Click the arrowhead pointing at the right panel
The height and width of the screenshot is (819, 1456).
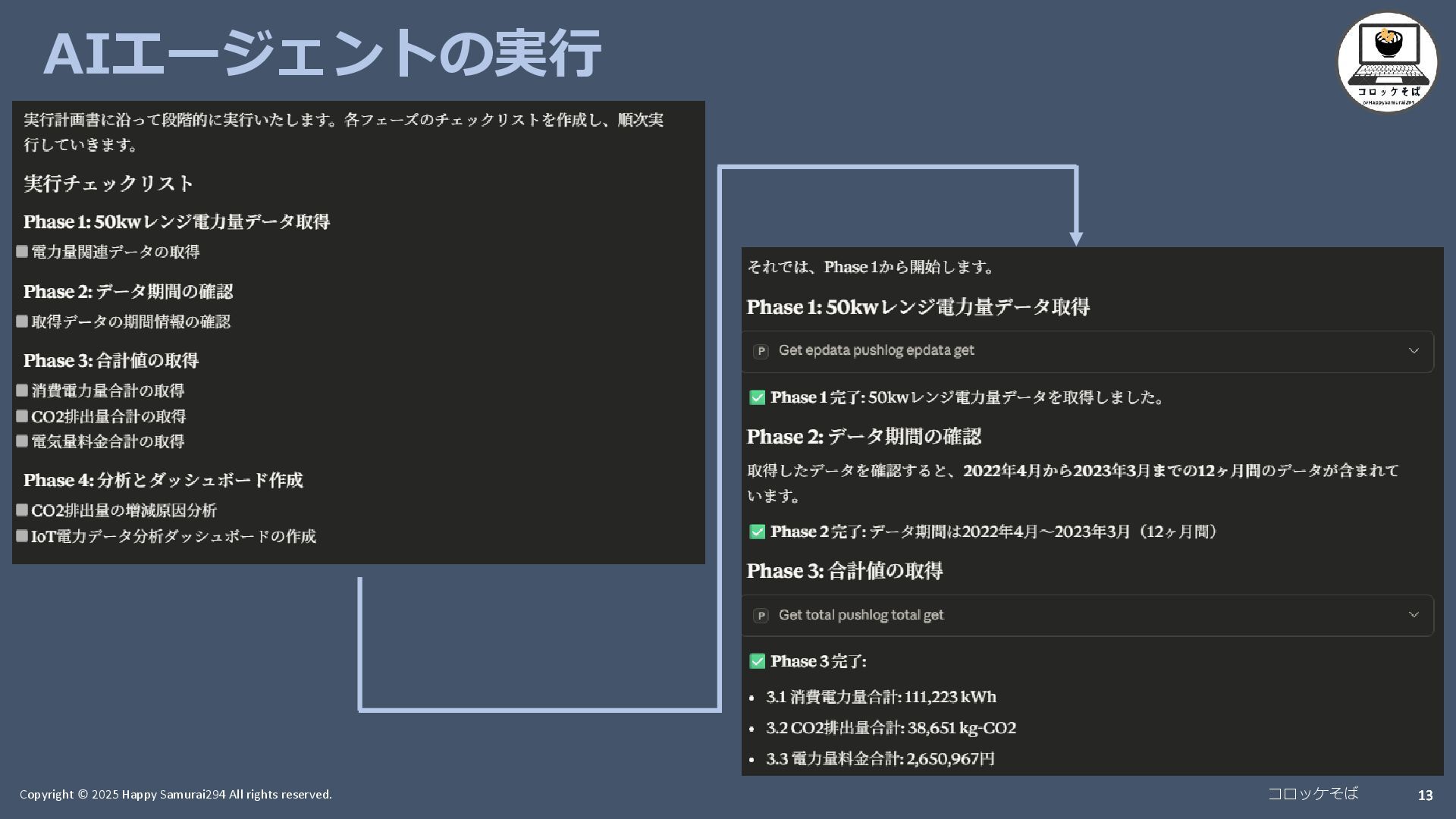1075,238
